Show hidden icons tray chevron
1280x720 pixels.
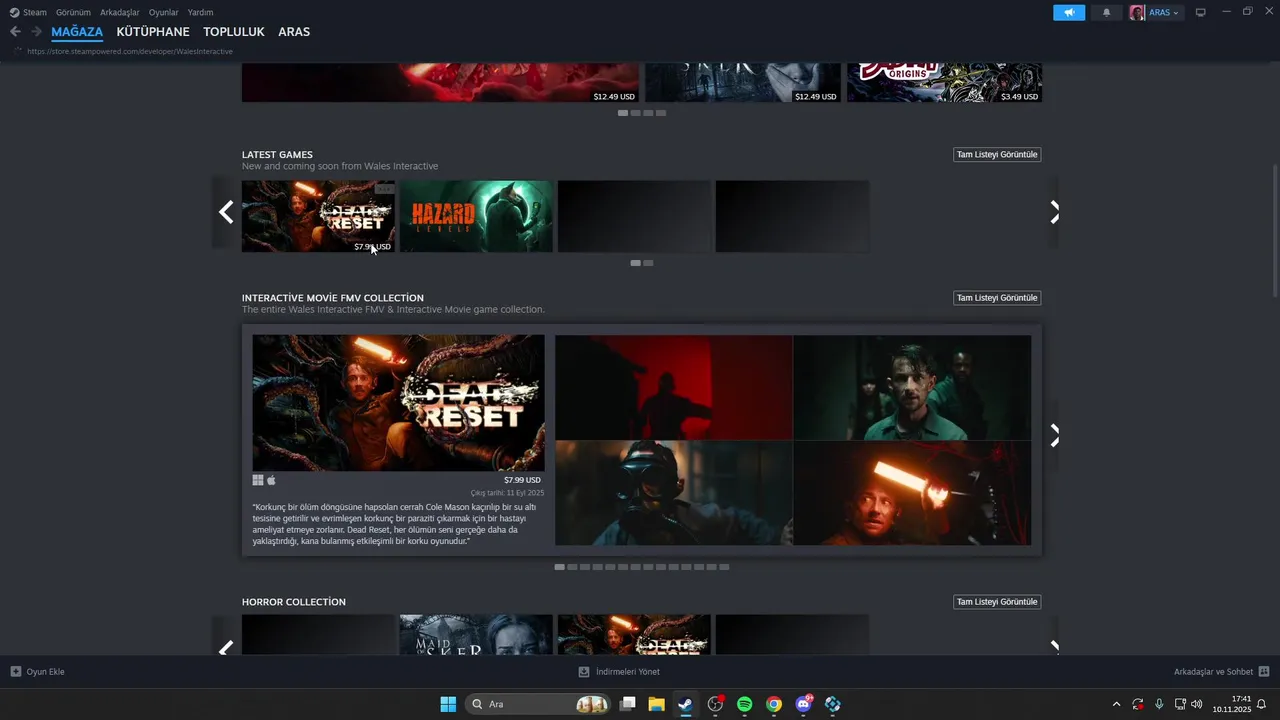[x=1116, y=704]
